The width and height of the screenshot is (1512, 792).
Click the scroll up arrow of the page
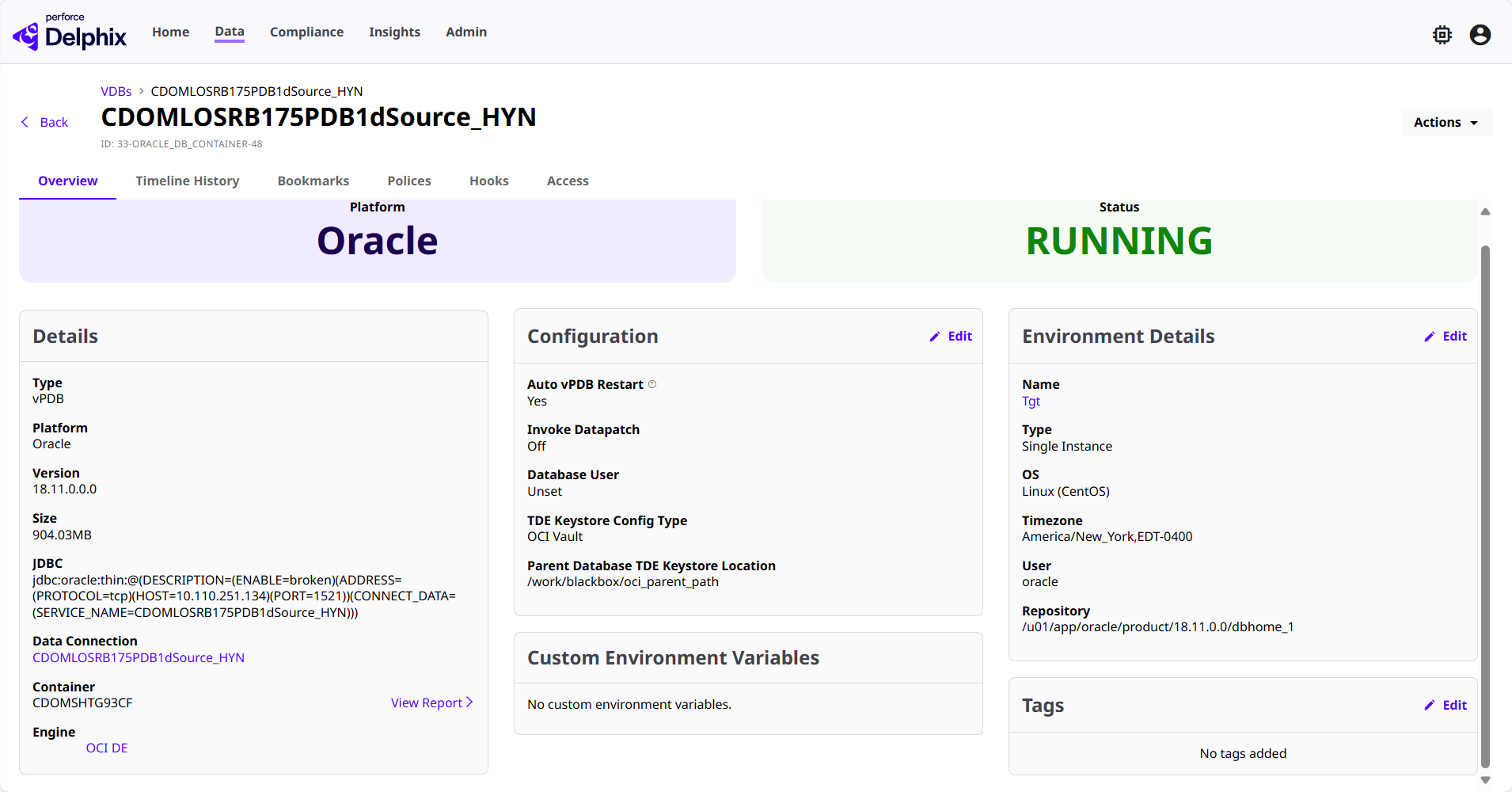click(x=1485, y=211)
